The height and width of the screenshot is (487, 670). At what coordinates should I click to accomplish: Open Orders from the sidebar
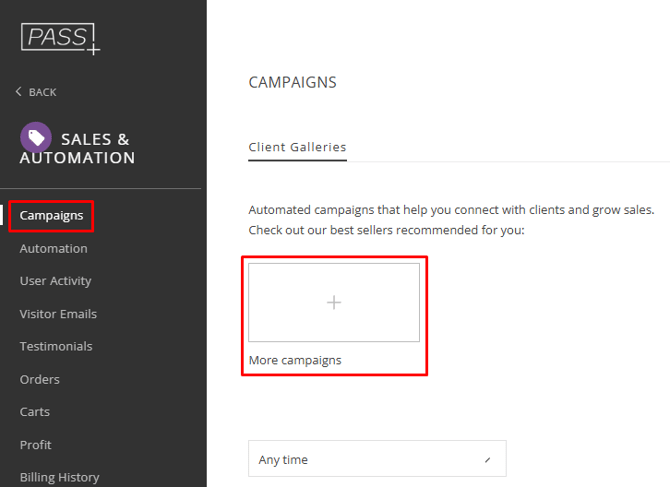click(x=40, y=379)
